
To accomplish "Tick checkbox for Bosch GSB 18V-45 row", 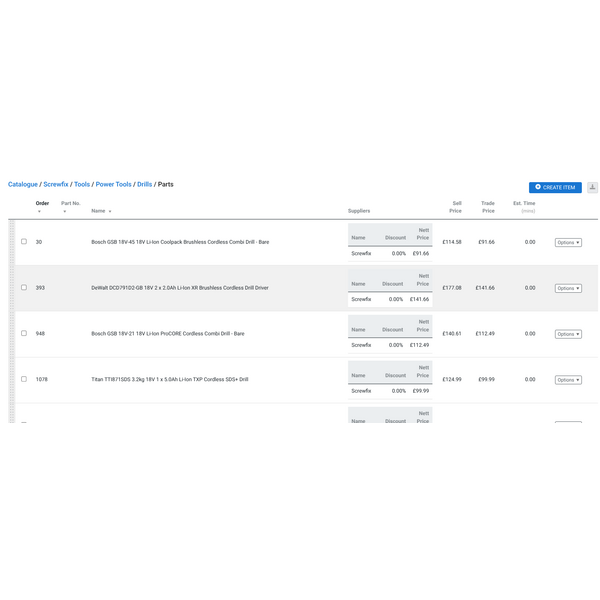I will [24, 241].
